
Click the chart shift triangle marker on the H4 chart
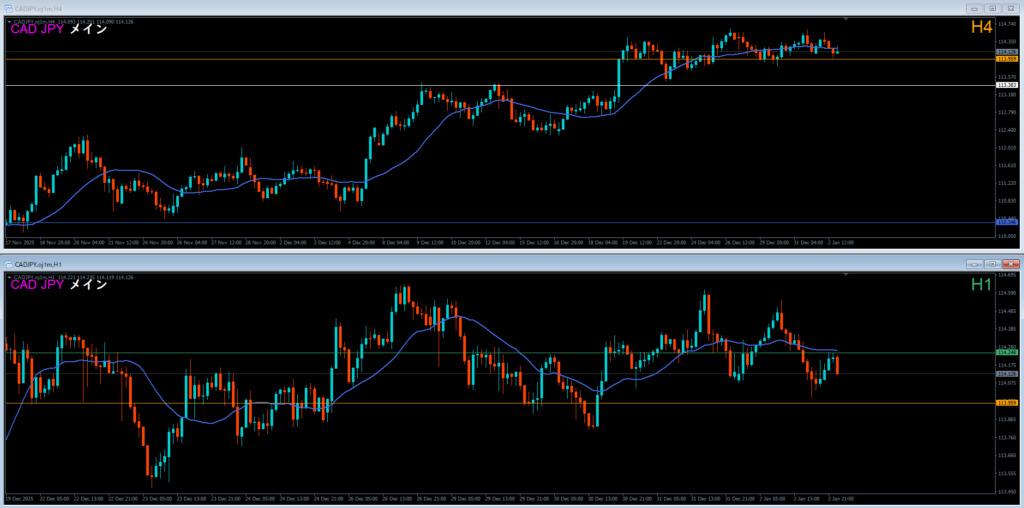(846, 19)
